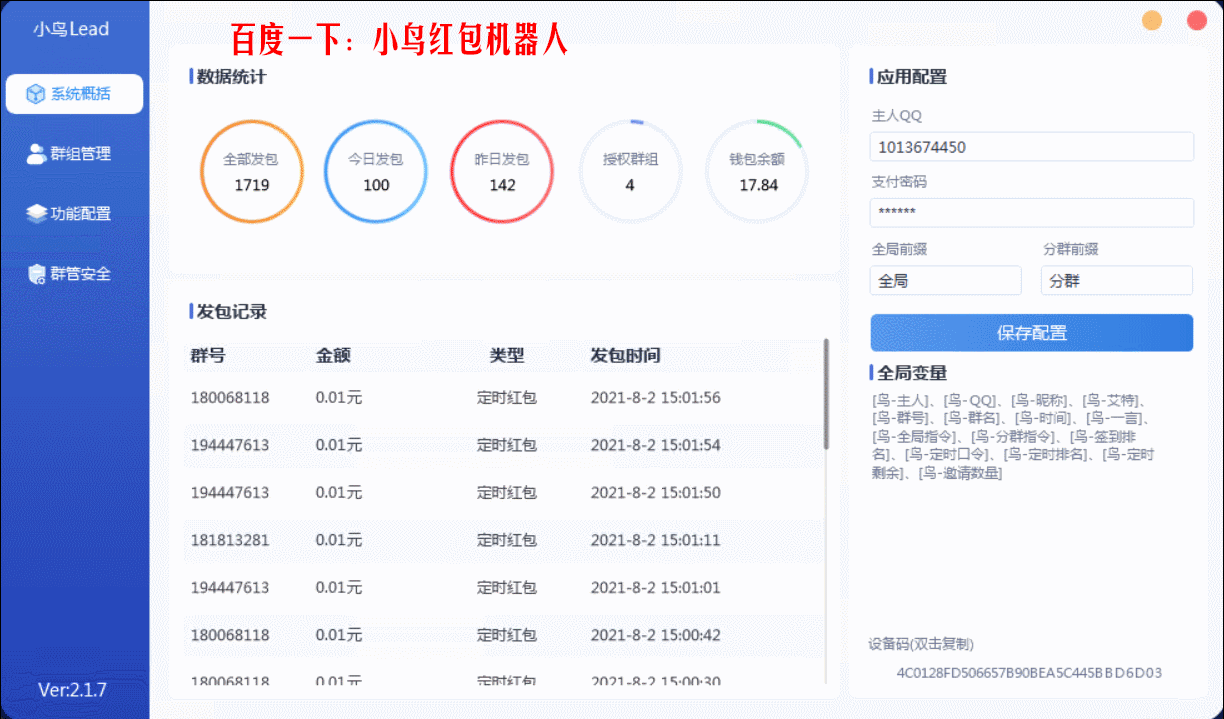
Task: Click the 数据统计 section heading
Action: pos(231,76)
